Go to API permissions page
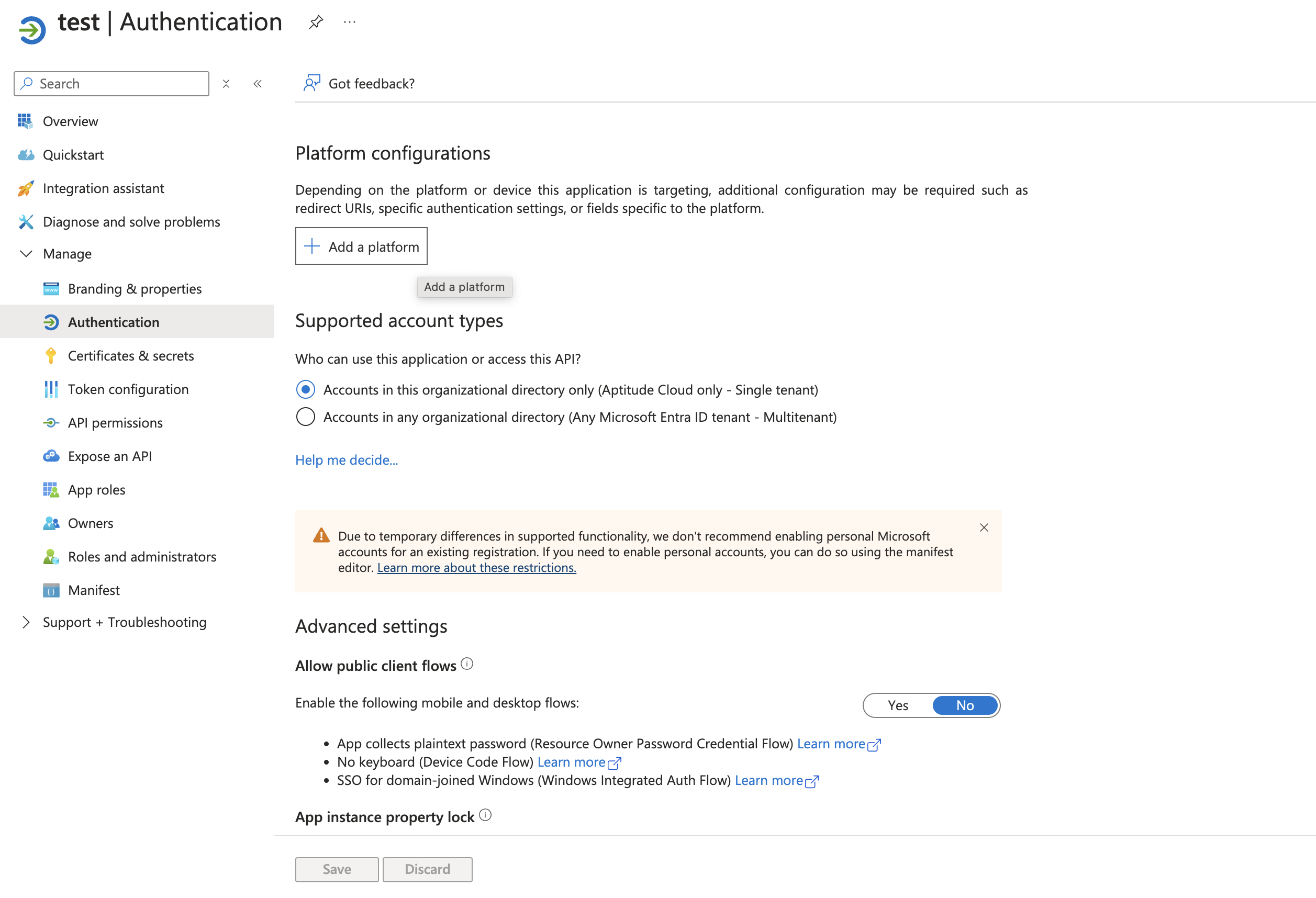1316x898 pixels. [115, 422]
